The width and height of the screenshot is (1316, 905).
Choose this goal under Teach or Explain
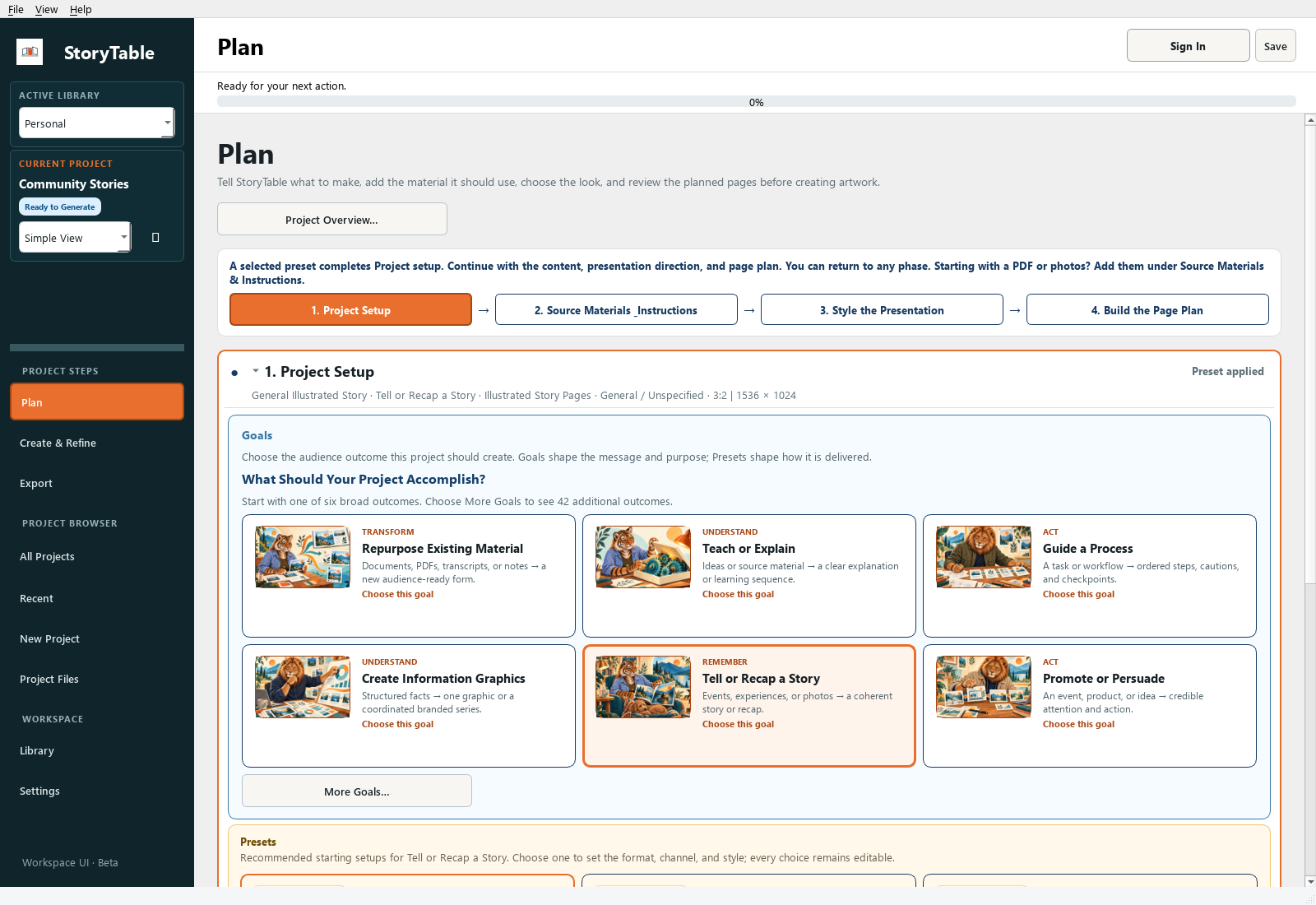(738, 594)
